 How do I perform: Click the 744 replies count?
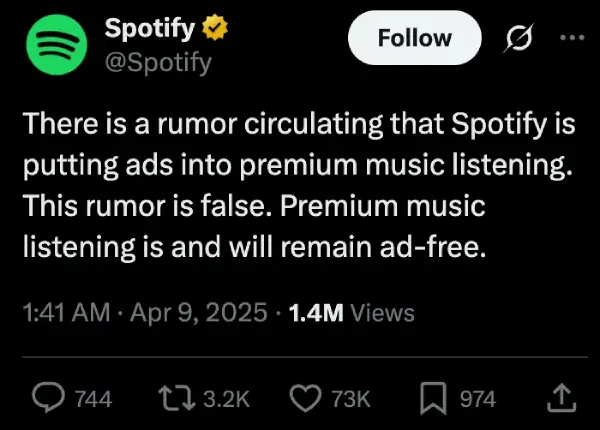tap(93, 399)
